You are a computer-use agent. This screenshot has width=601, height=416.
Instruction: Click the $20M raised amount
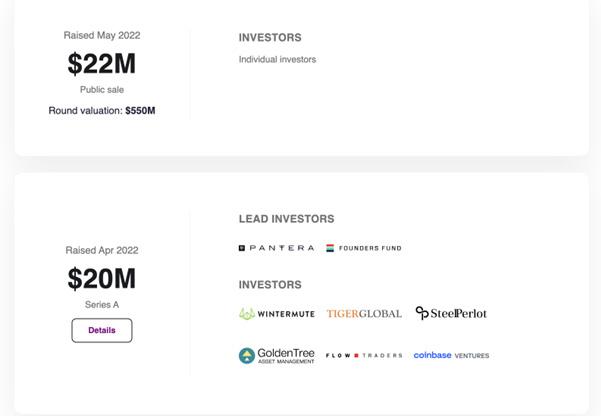(101, 279)
